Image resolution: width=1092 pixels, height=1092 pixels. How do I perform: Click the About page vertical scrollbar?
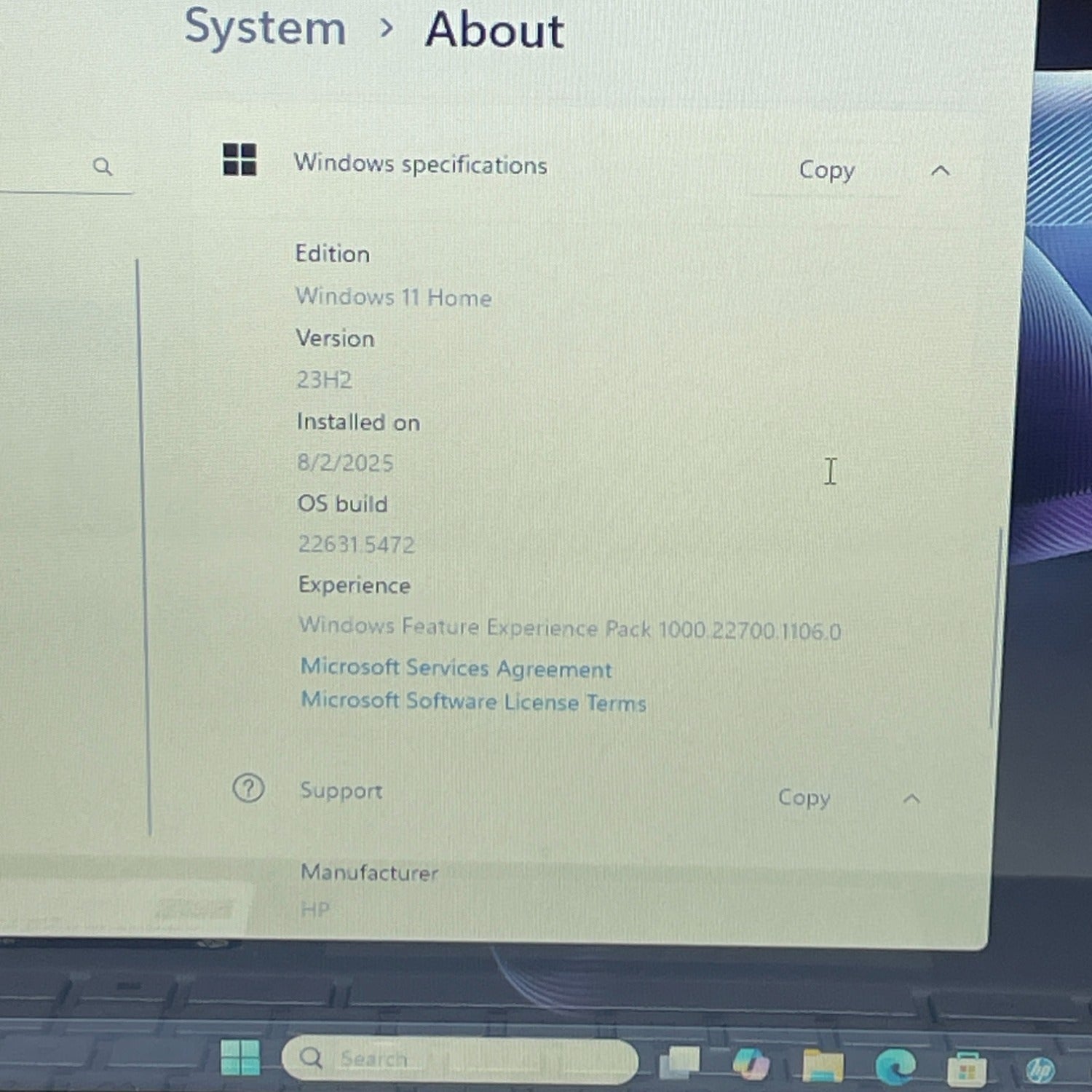[996, 628]
